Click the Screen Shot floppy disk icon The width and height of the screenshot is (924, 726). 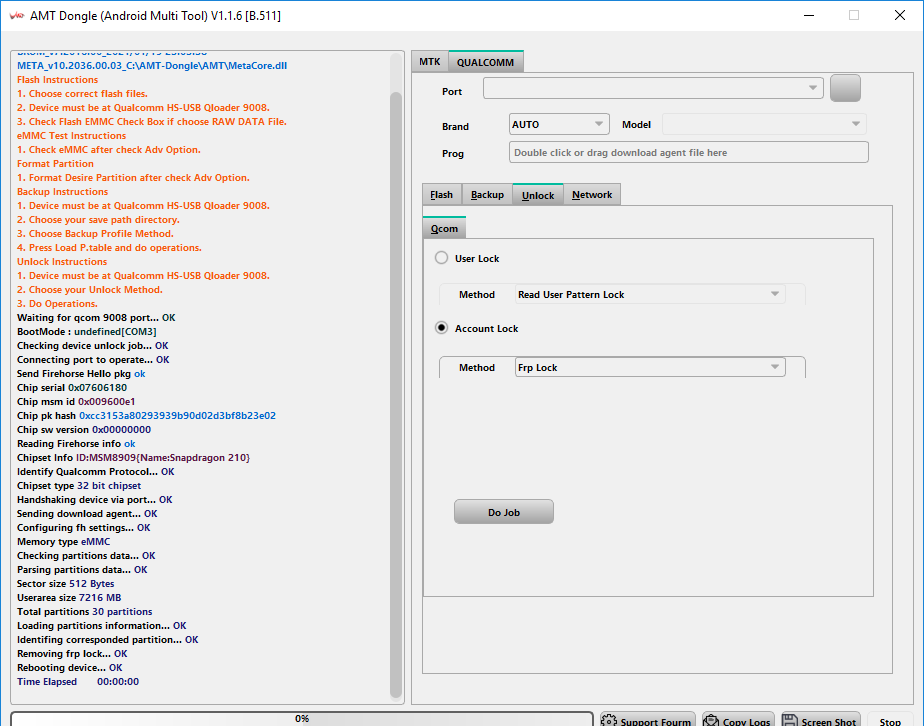point(790,721)
